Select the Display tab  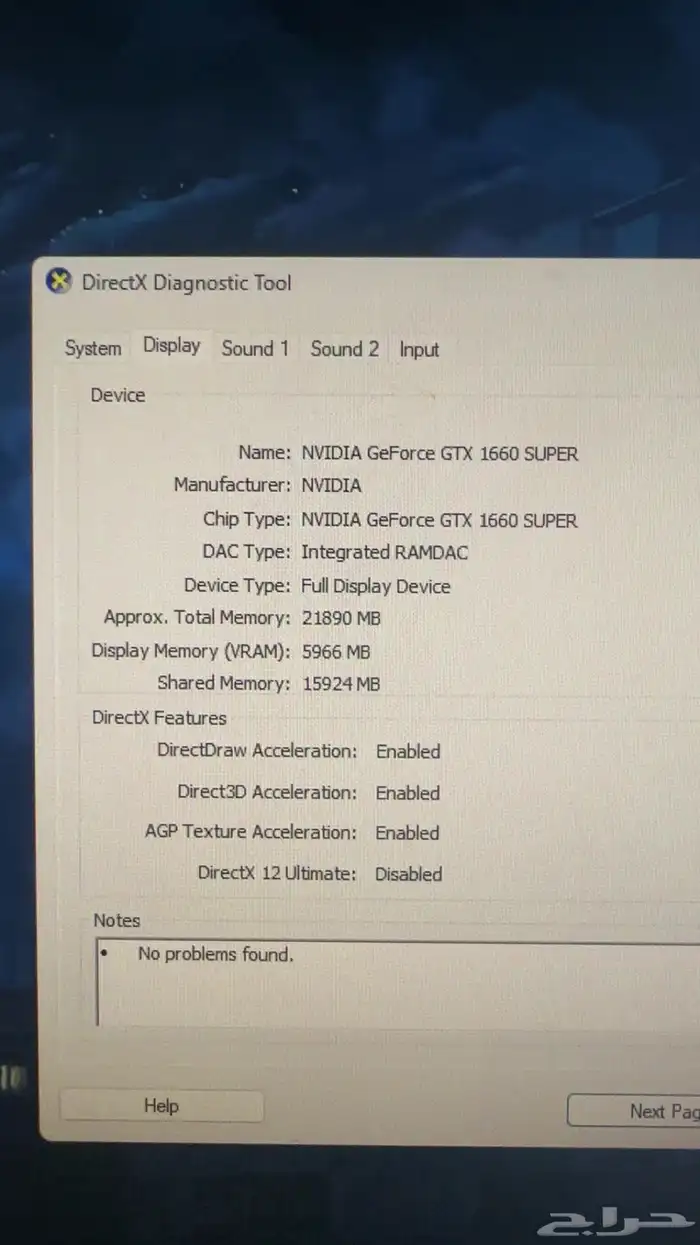172,346
